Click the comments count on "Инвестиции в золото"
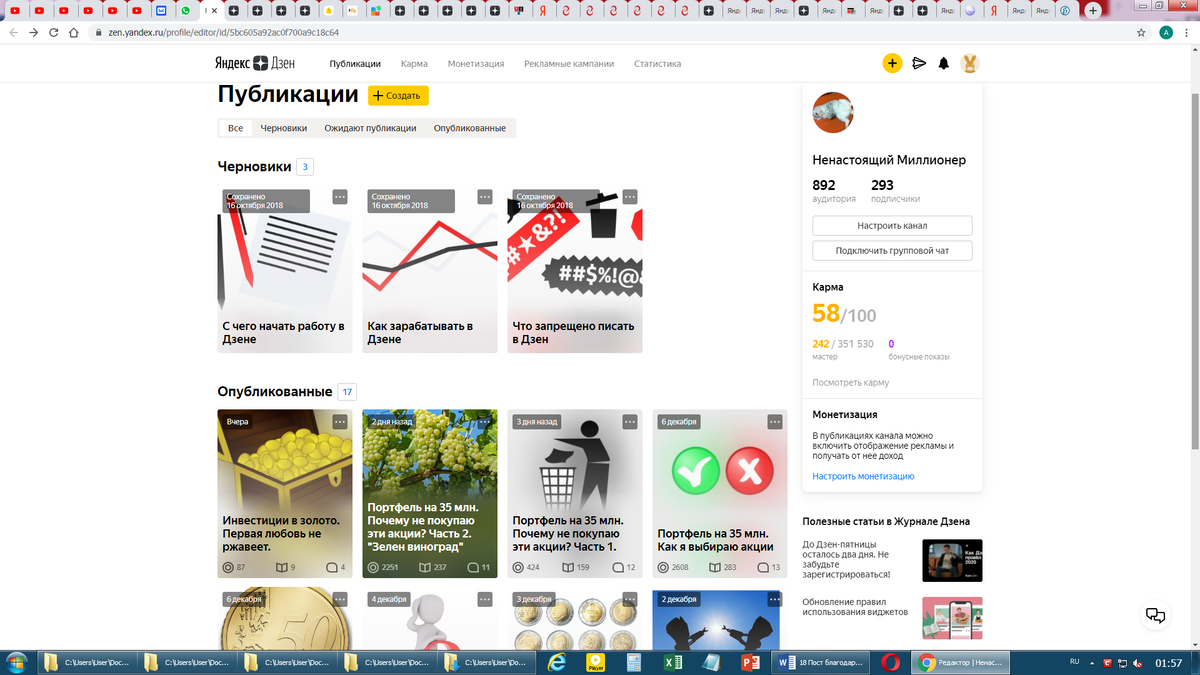Image resolution: width=1200 pixels, height=675 pixels. click(335, 567)
